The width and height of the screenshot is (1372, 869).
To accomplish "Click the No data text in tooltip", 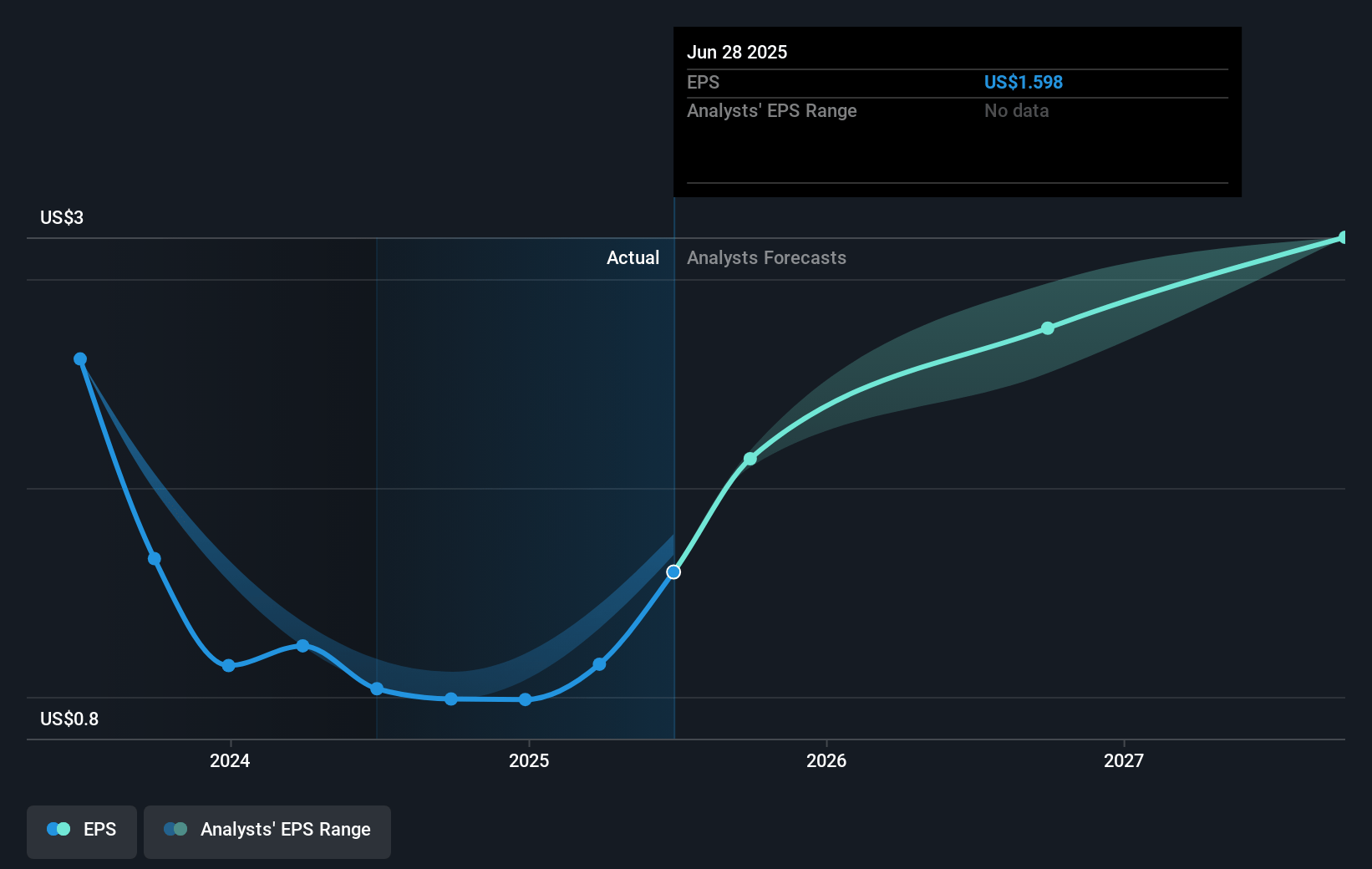I will tap(1016, 110).
